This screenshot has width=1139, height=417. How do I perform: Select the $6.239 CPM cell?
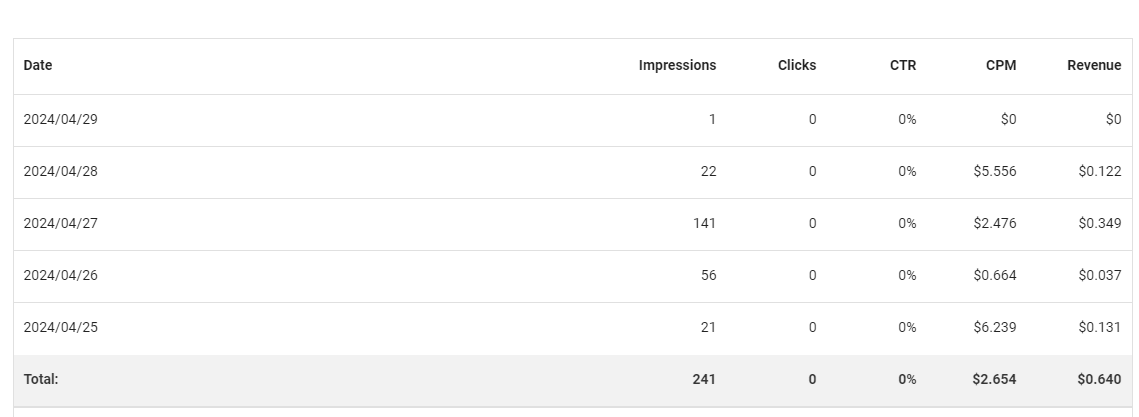(995, 328)
